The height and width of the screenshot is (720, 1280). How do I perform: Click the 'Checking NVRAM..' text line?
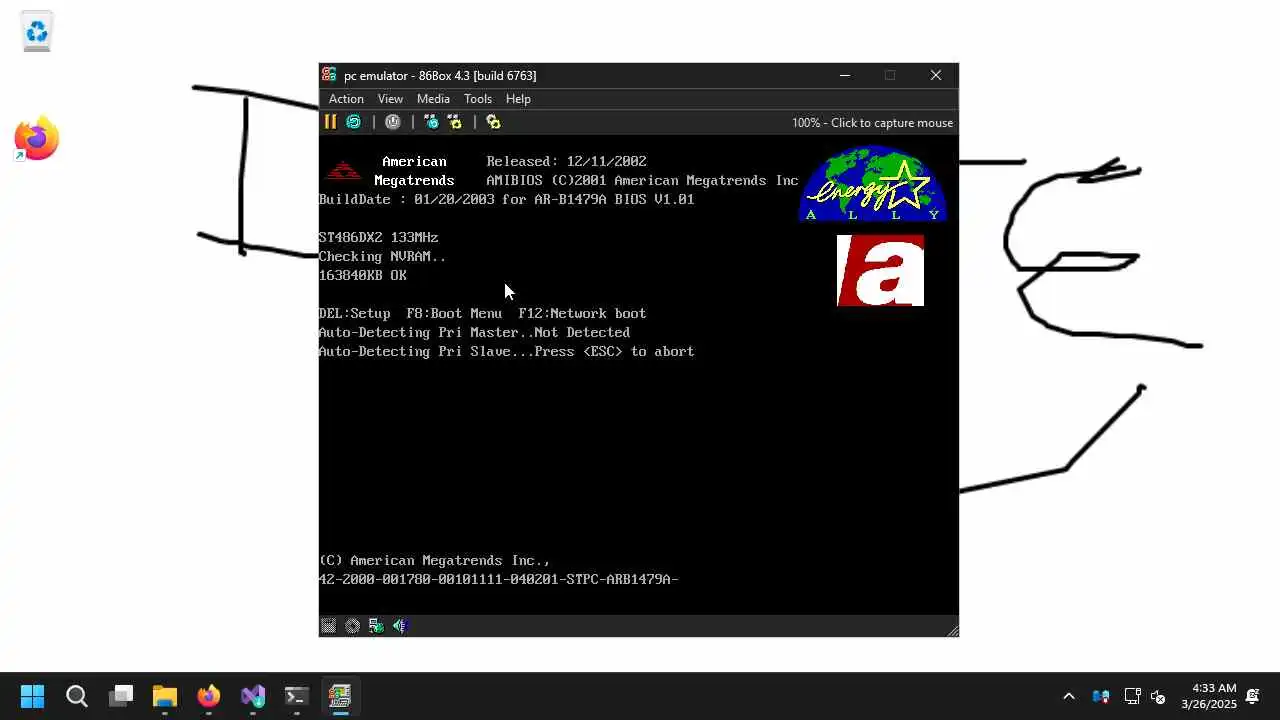point(383,256)
